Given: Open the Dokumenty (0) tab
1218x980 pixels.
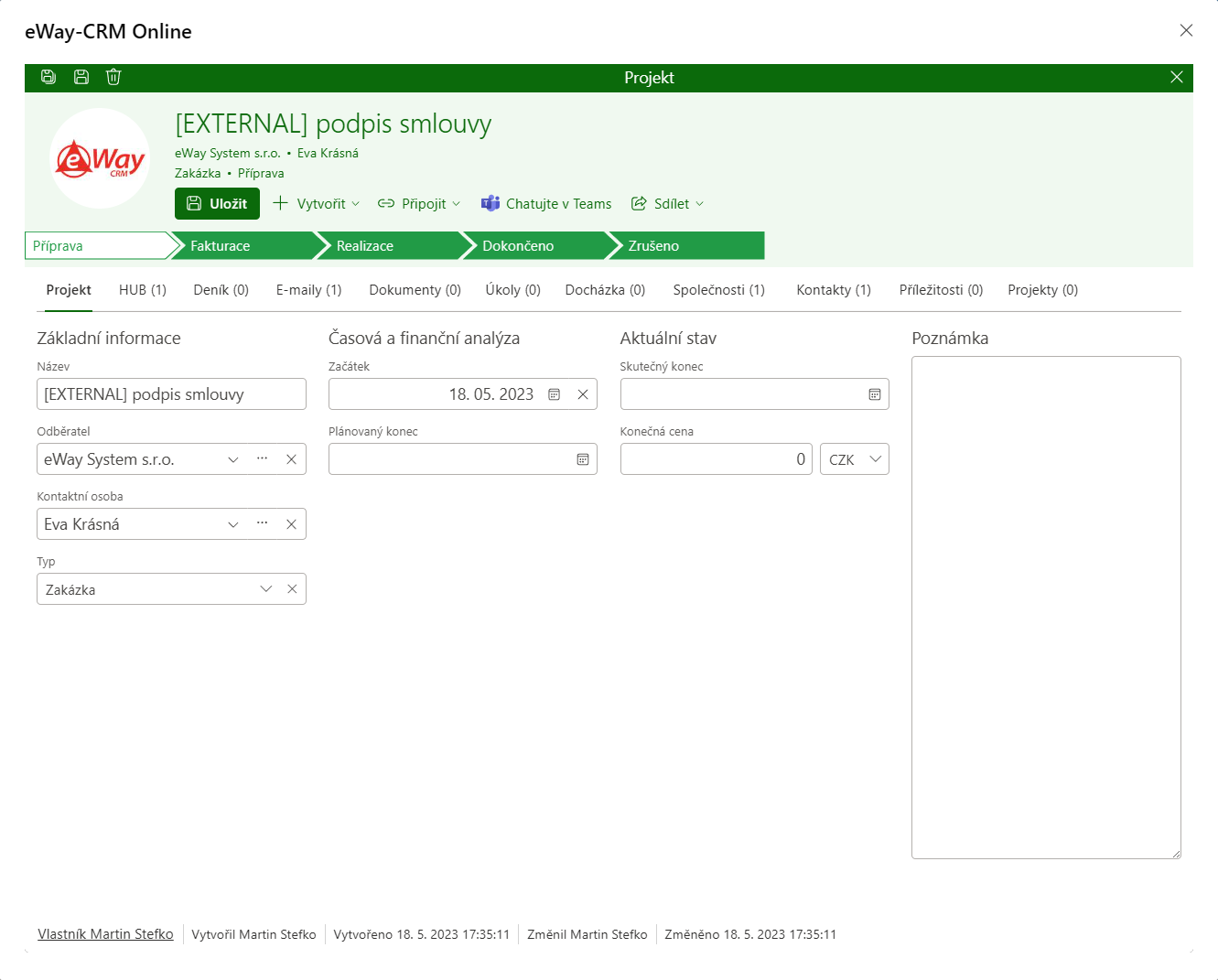Looking at the screenshot, I should coord(415,289).
